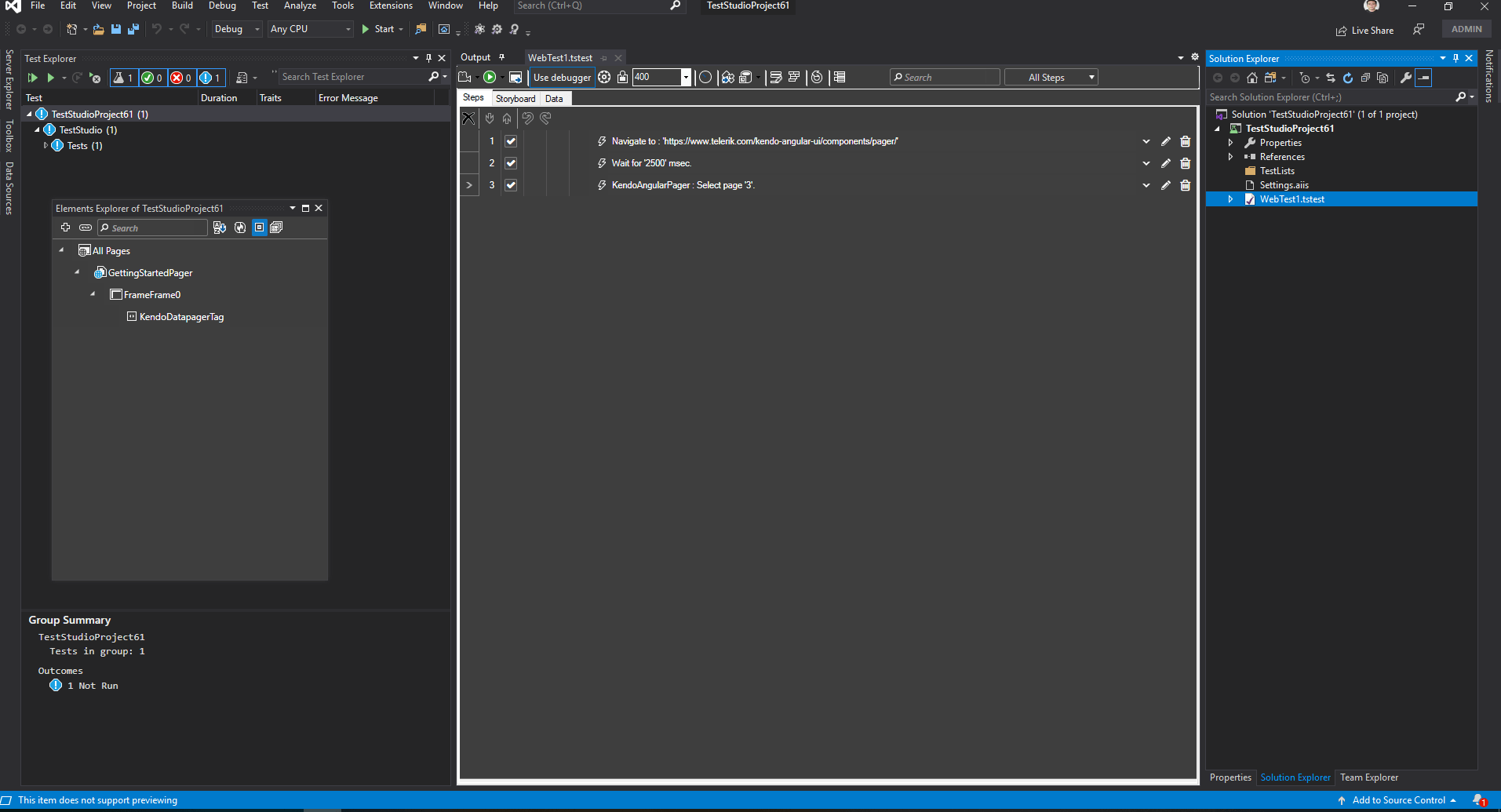1501x812 pixels.
Task: Toggle the highlighted view button in Elements Explorer
Action: (x=259, y=228)
